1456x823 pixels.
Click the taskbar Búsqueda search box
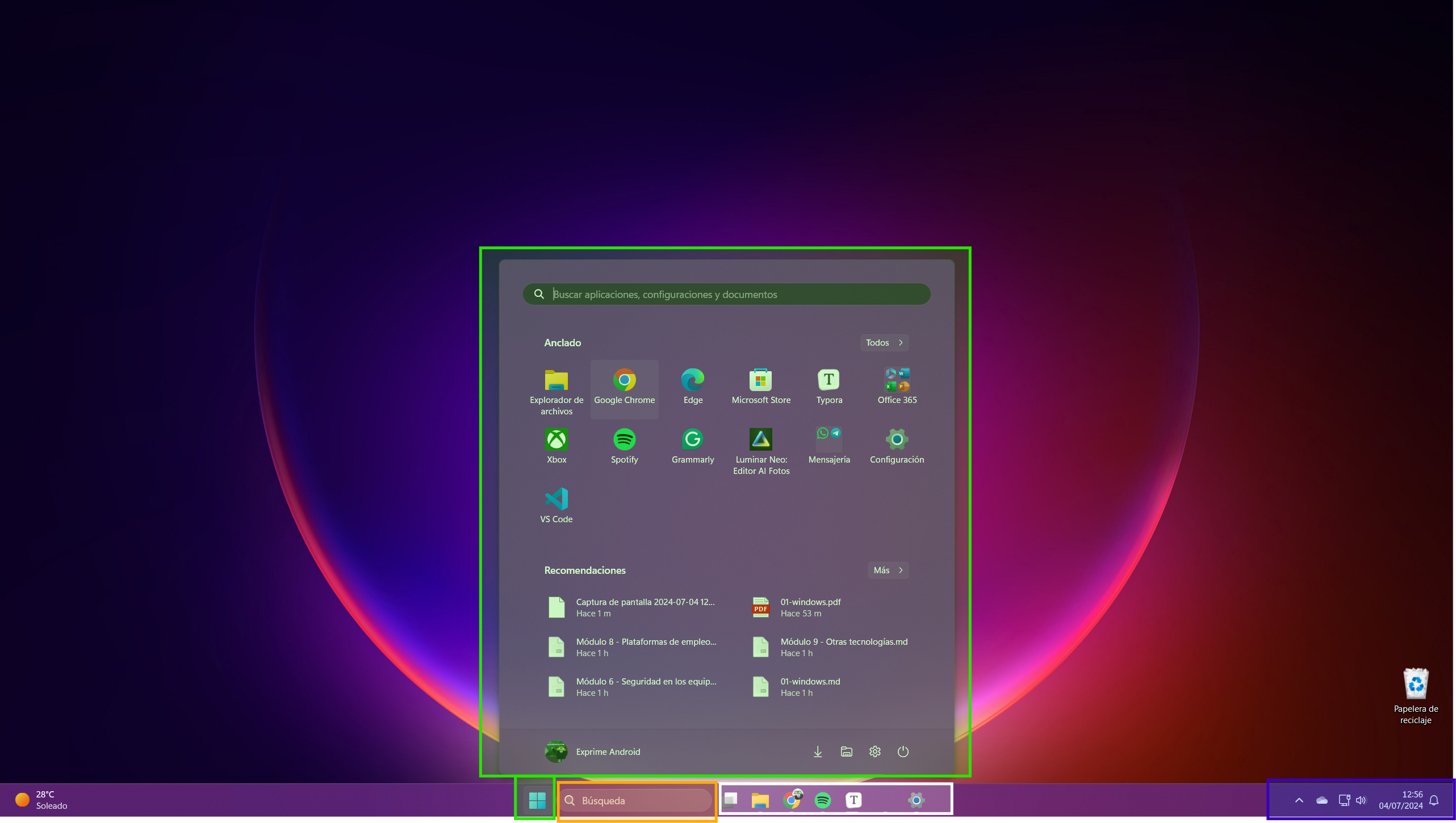[x=636, y=800]
